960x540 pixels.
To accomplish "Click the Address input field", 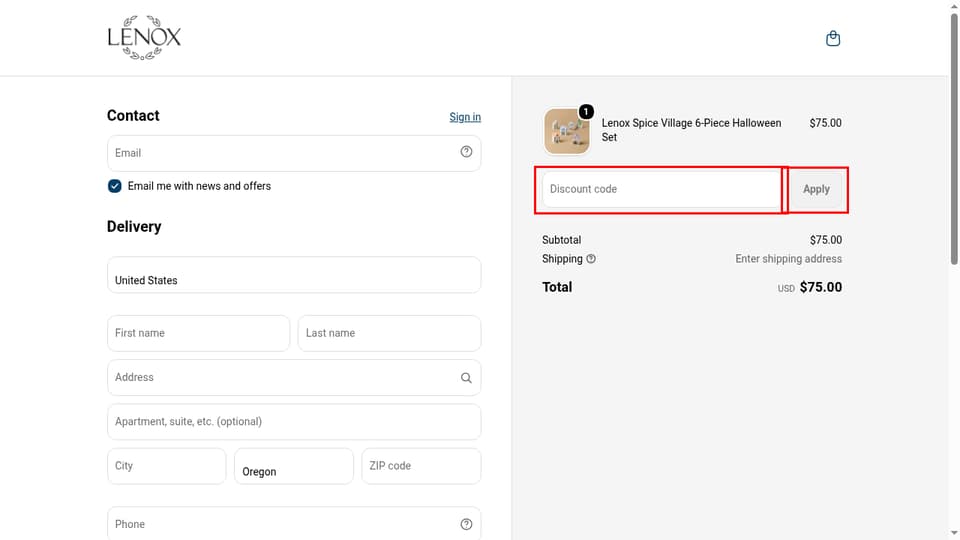I will tap(294, 378).
